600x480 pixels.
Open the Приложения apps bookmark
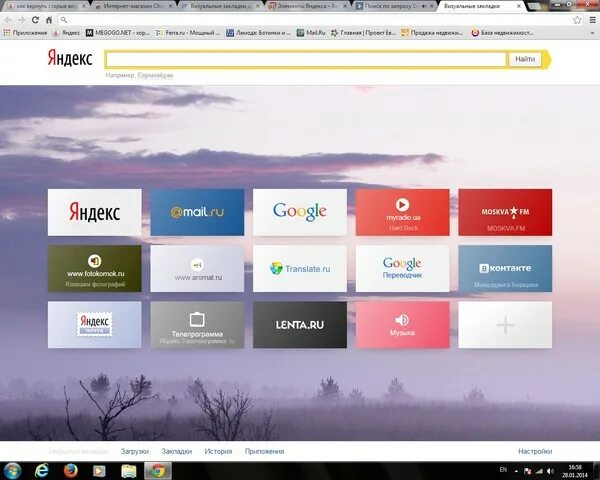click(25, 33)
